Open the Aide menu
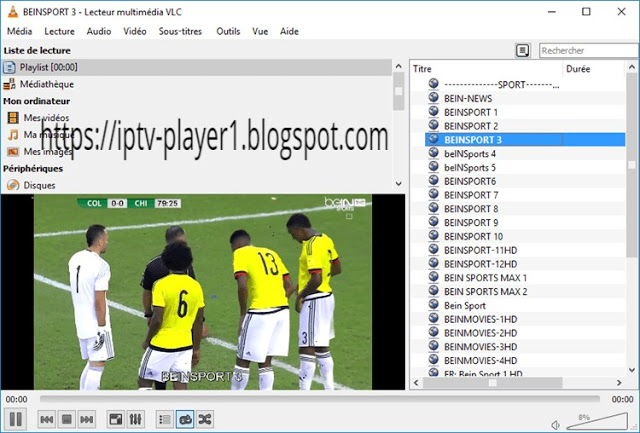 point(289,31)
